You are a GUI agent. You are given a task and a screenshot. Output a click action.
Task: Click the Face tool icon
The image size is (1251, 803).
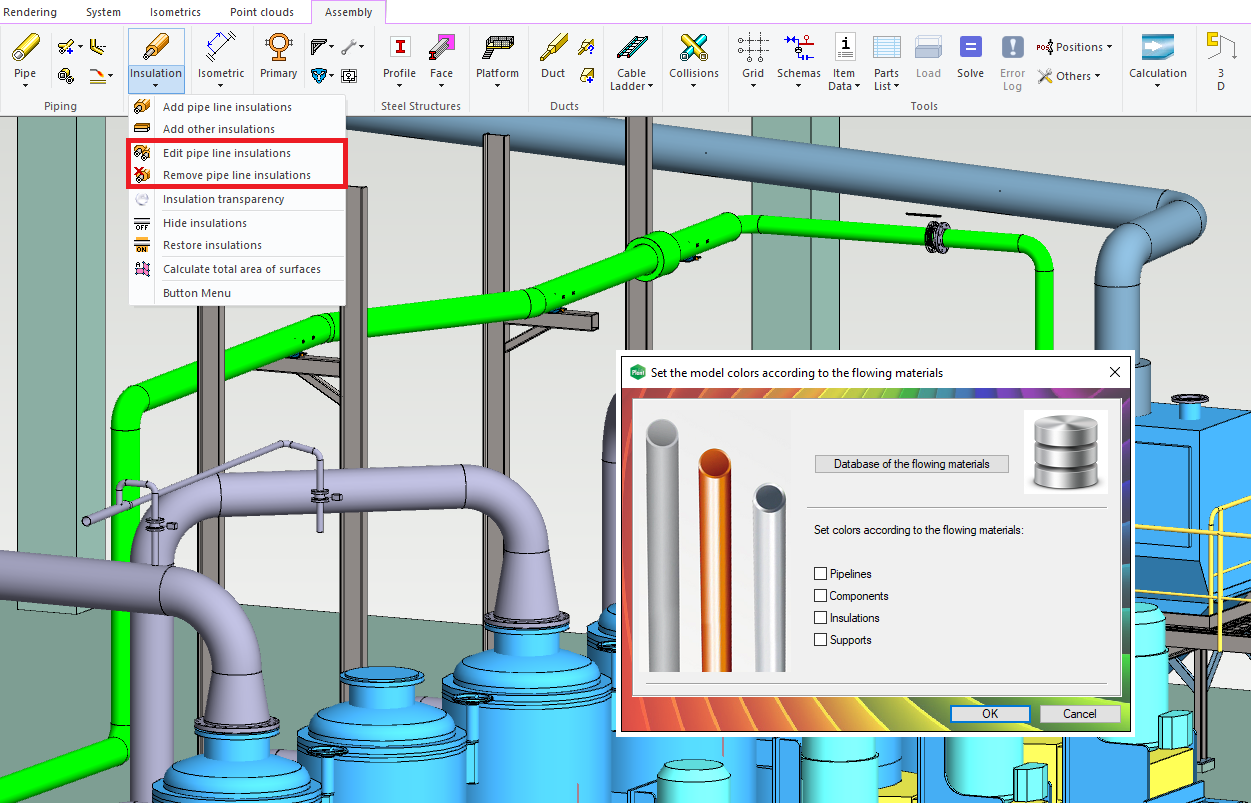click(x=441, y=48)
